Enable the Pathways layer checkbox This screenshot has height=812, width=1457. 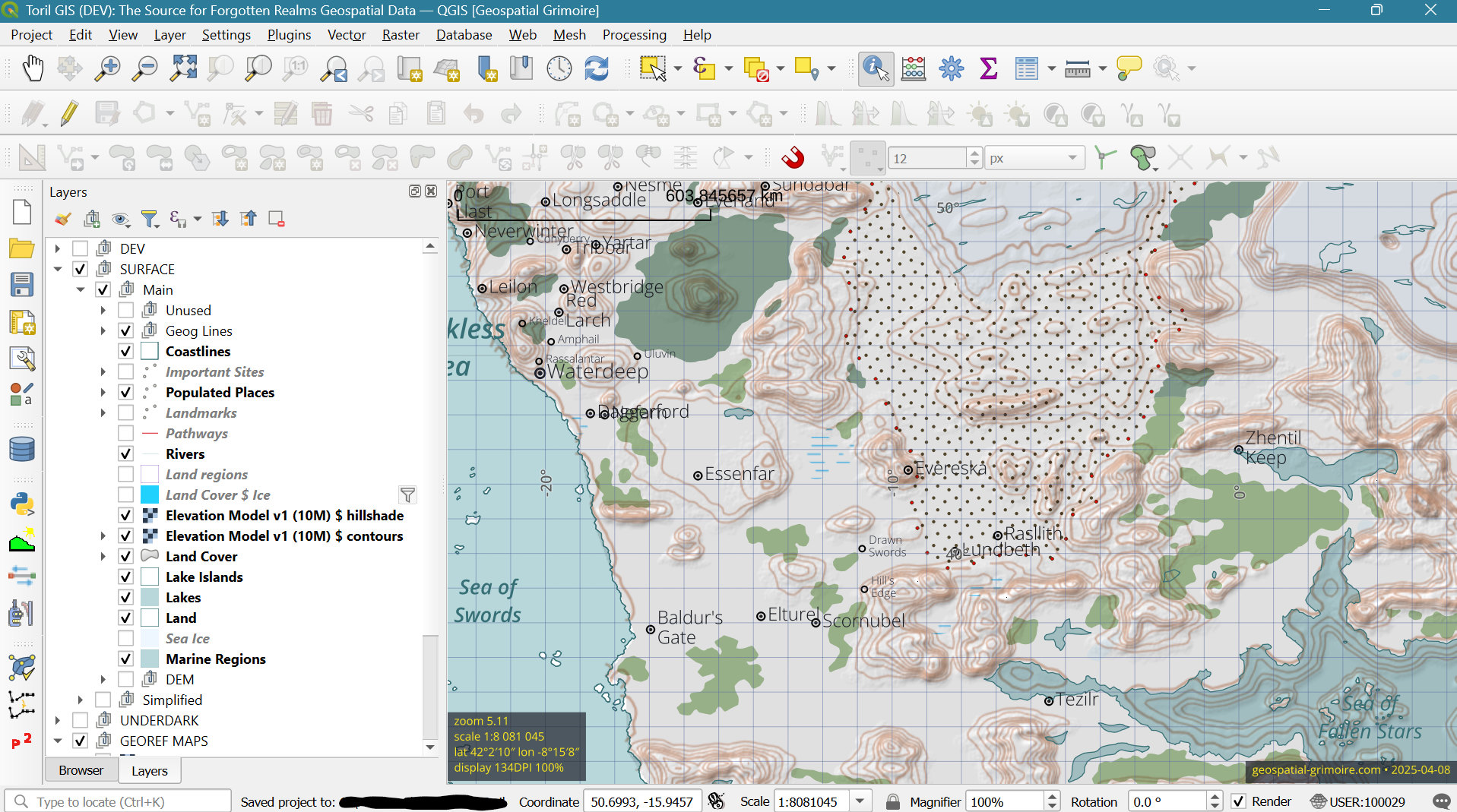click(126, 433)
